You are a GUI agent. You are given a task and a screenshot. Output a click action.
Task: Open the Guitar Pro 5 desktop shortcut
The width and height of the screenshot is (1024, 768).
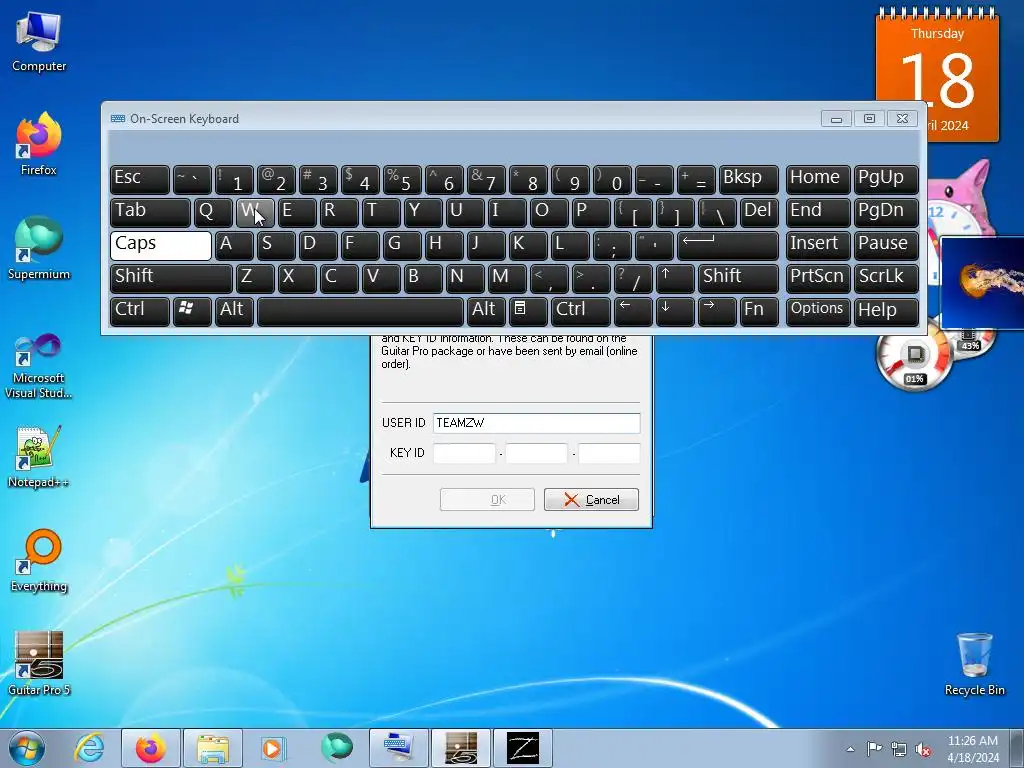pos(39,664)
